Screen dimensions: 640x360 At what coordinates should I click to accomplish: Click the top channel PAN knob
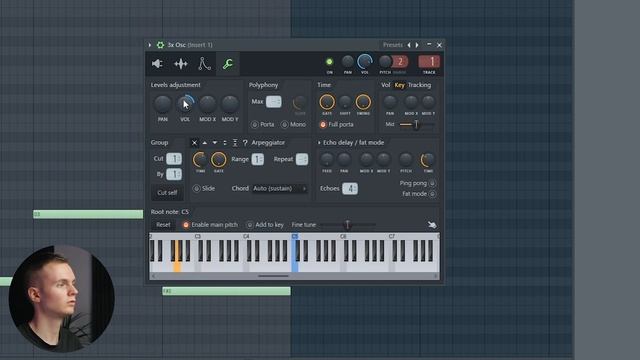point(347,62)
